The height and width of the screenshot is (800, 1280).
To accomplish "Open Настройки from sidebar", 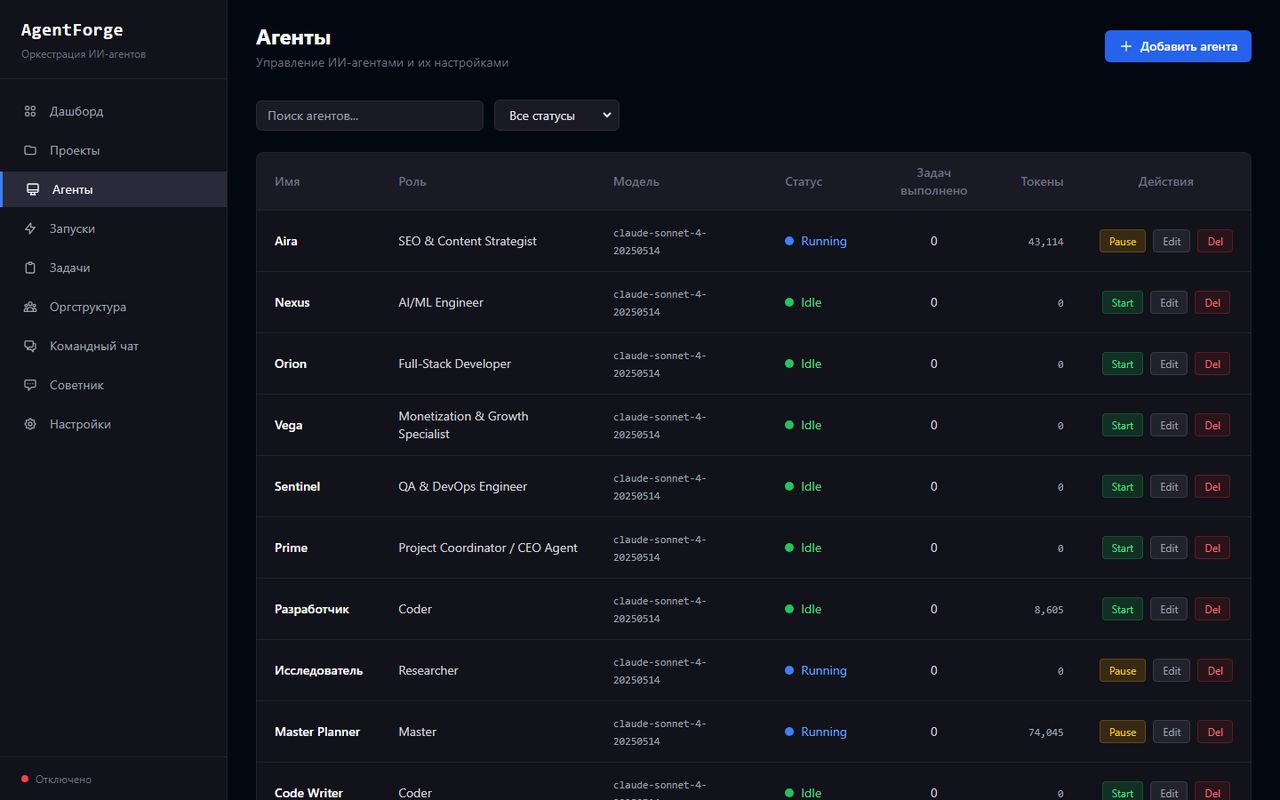I will pos(113,423).
